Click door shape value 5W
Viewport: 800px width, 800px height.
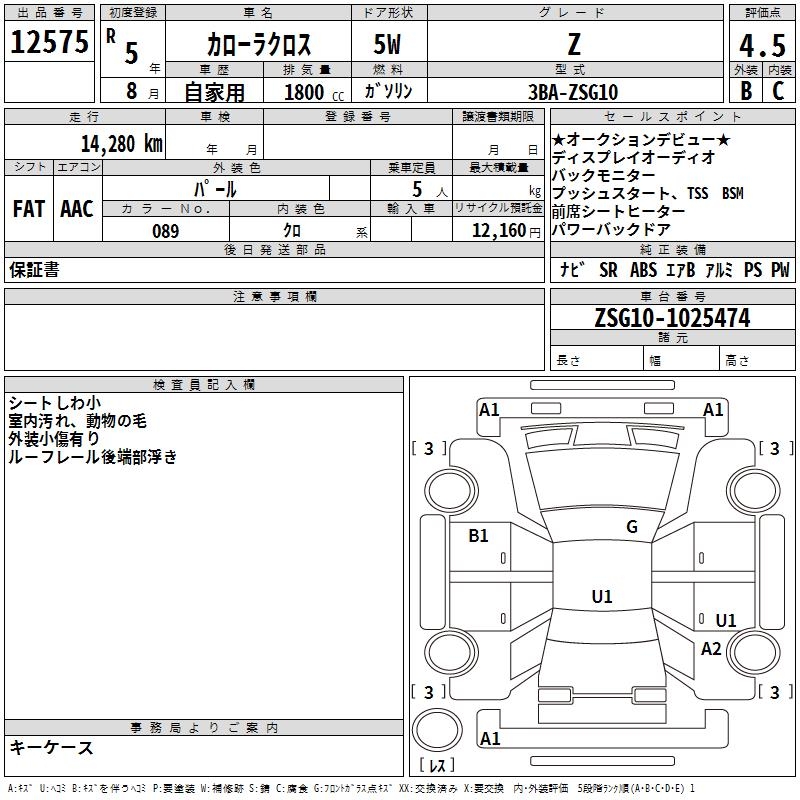pos(387,44)
